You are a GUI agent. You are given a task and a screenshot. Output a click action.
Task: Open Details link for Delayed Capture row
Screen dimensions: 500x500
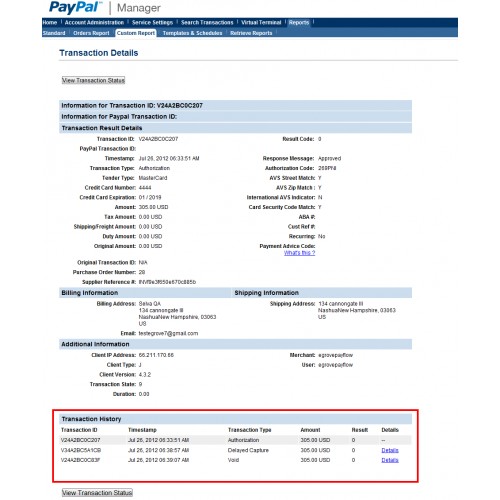click(x=390, y=450)
